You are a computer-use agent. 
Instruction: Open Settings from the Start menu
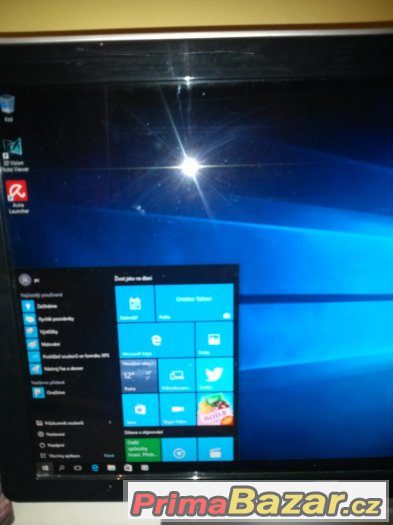point(51,434)
